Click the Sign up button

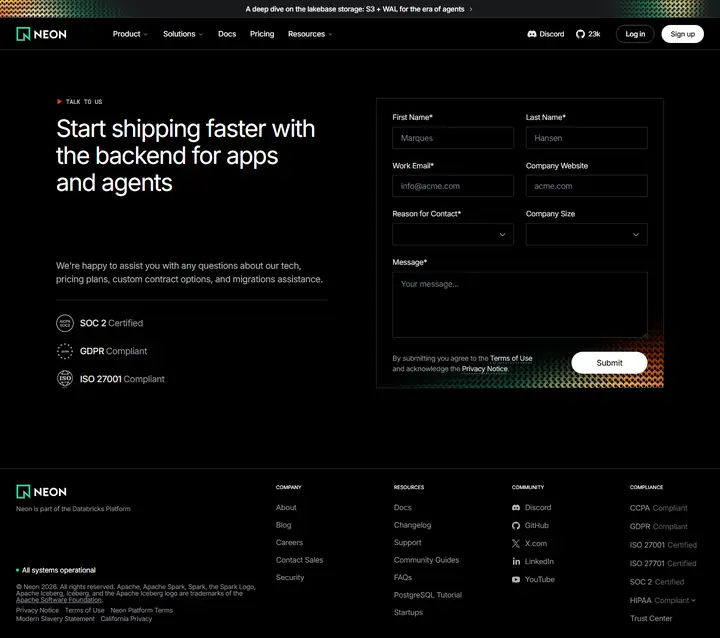click(682, 34)
